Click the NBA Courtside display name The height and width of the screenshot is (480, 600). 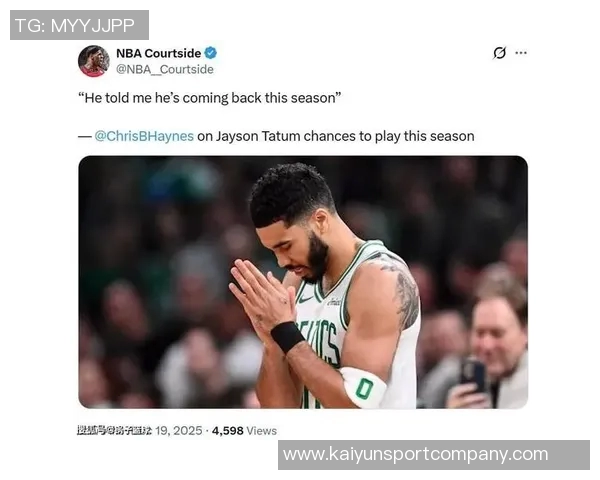(158, 53)
